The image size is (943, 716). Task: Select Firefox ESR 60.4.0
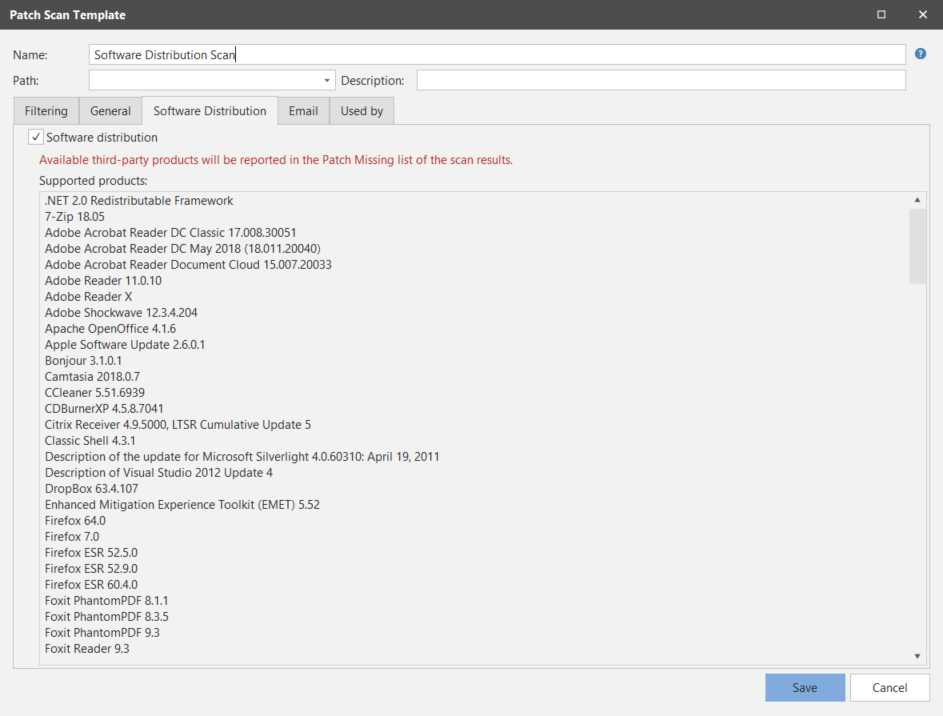point(91,584)
